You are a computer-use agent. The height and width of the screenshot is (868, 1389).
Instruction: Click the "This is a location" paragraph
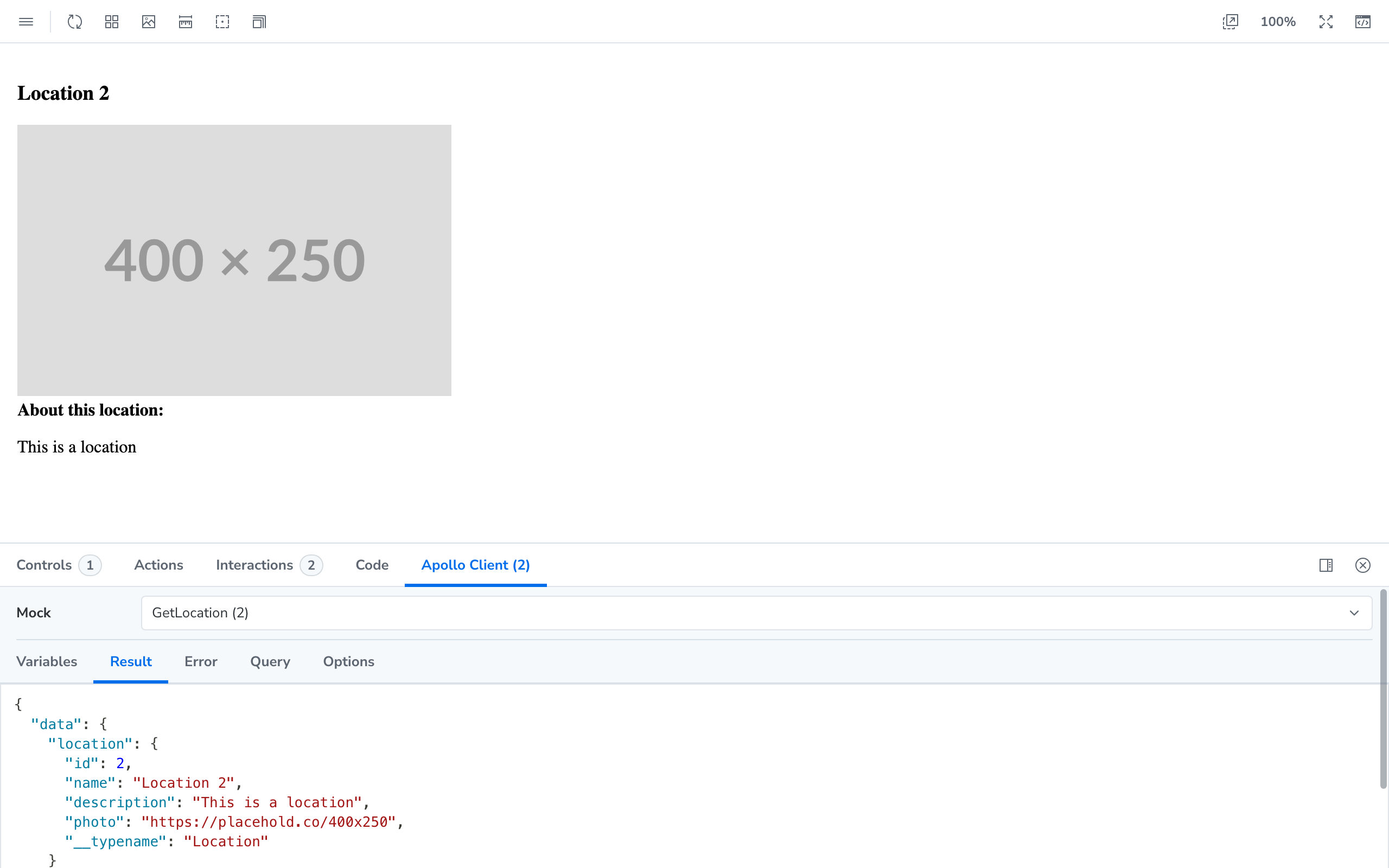click(x=77, y=446)
